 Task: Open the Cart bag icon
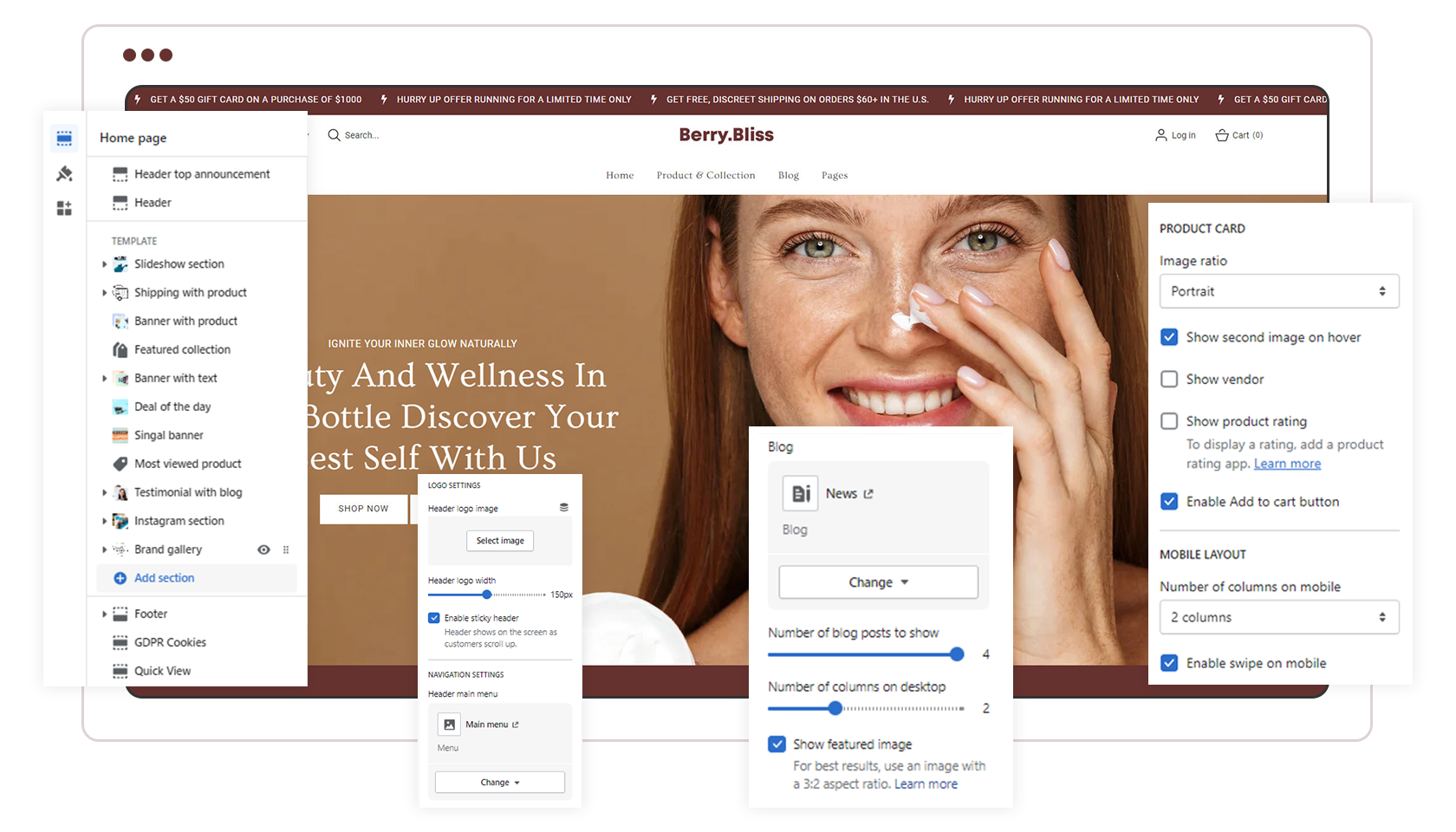[1222, 135]
